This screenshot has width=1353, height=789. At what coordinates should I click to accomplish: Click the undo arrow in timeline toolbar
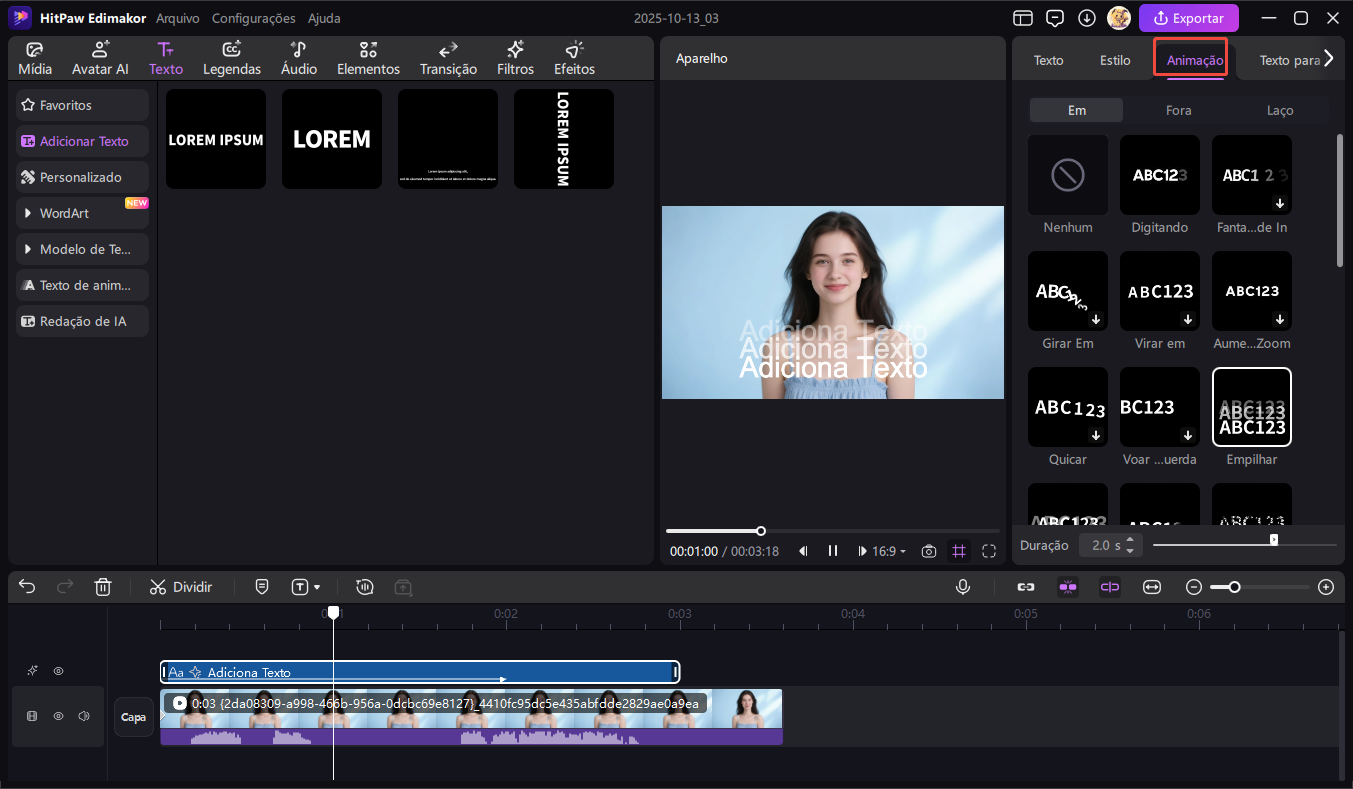coord(27,587)
